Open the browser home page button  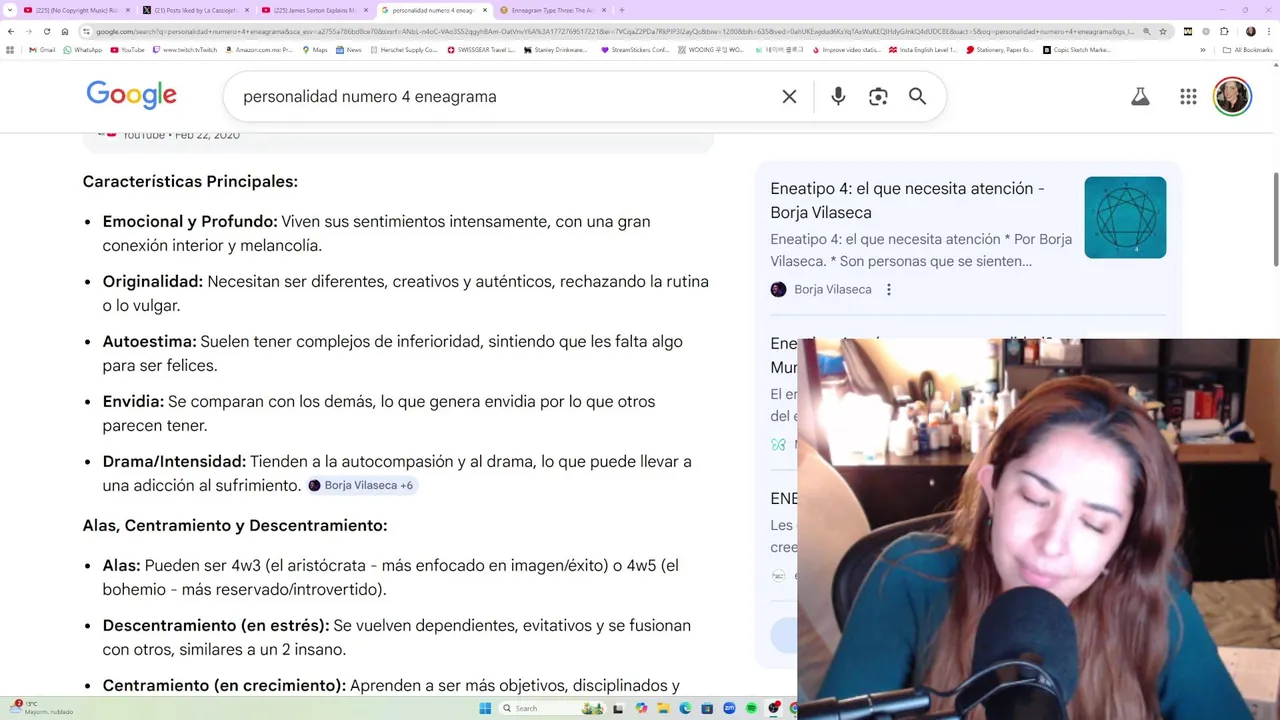coord(65,31)
